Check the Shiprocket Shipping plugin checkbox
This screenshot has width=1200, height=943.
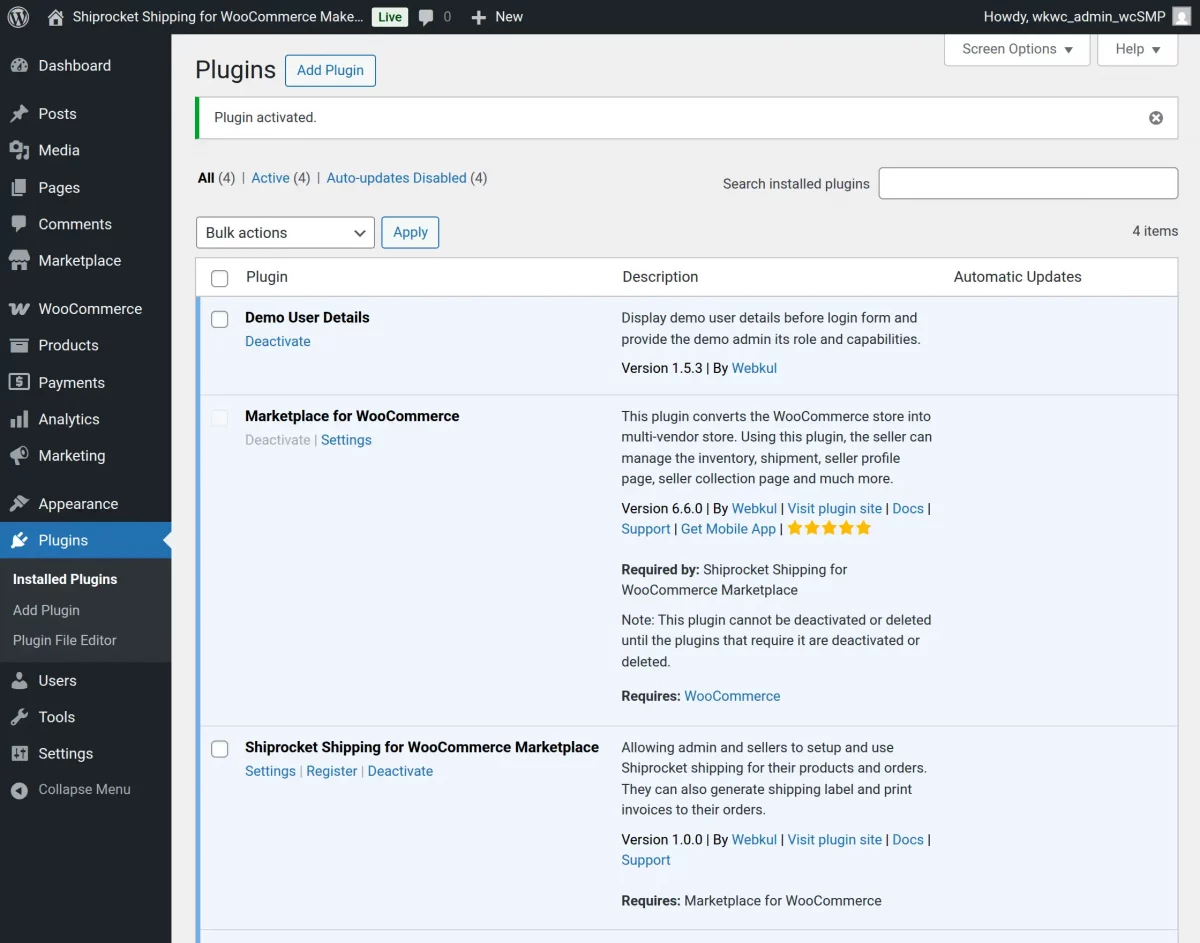220,749
